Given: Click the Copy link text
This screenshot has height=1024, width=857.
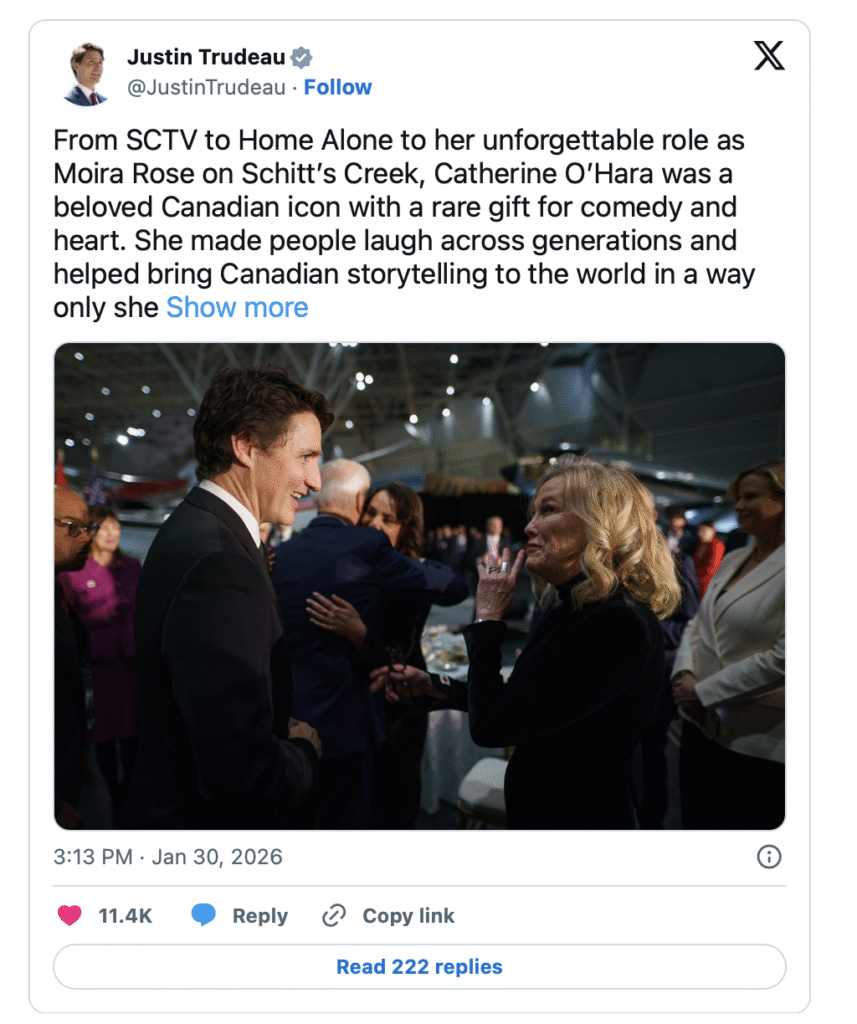Looking at the screenshot, I should click(408, 915).
